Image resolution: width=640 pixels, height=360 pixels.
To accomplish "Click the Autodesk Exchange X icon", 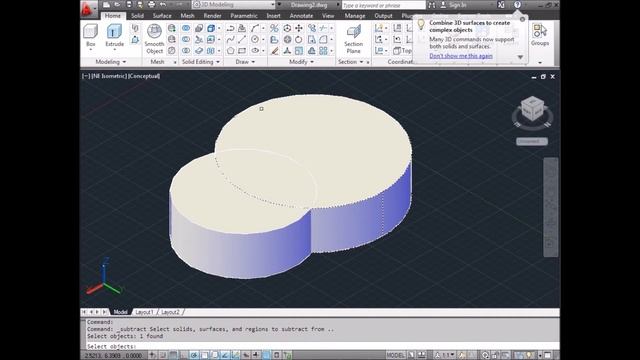I will (501, 5).
